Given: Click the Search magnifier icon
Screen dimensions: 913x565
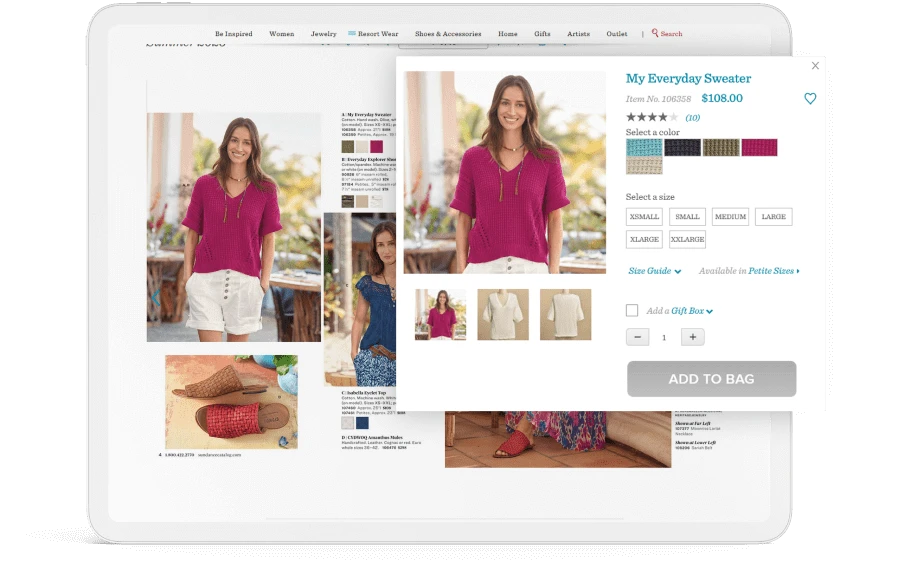Looking at the screenshot, I should coord(655,33).
